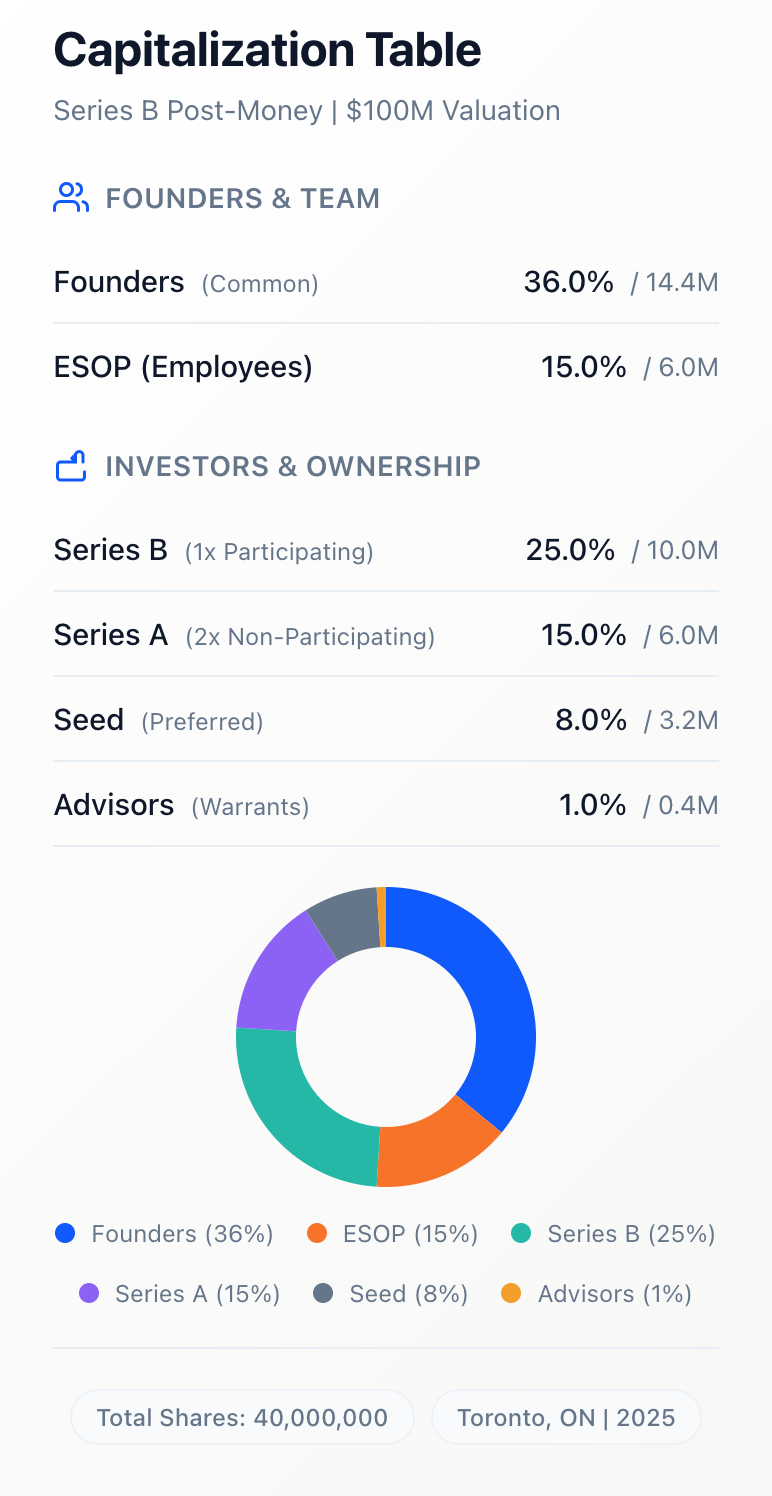Click the Founders & Team people icon
Viewport: 772px width, 1496px height.
click(71, 198)
